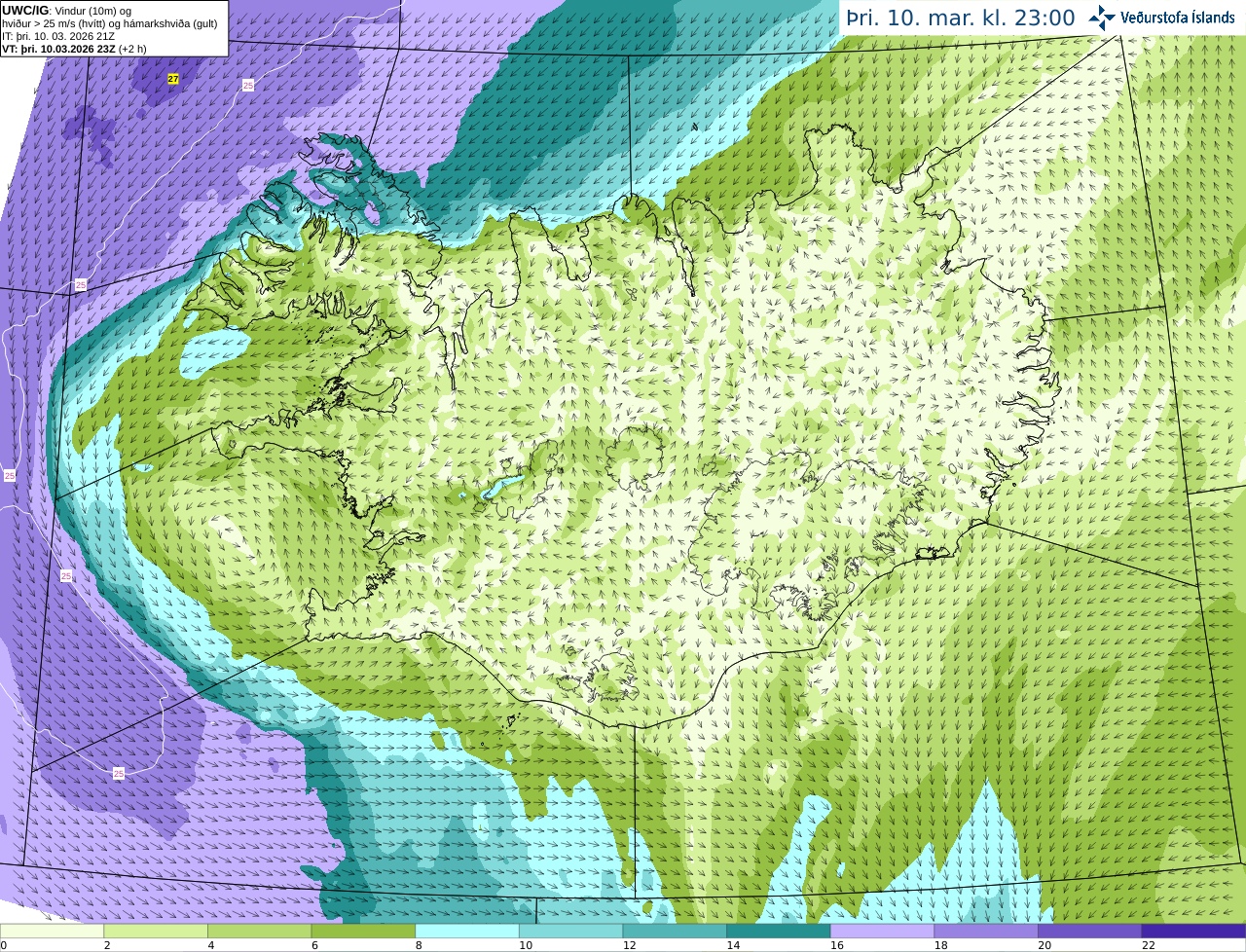Image resolution: width=1246 pixels, height=952 pixels.
Task: Pick the 10–12 m/s turquoise swatch
Action: pos(570,932)
